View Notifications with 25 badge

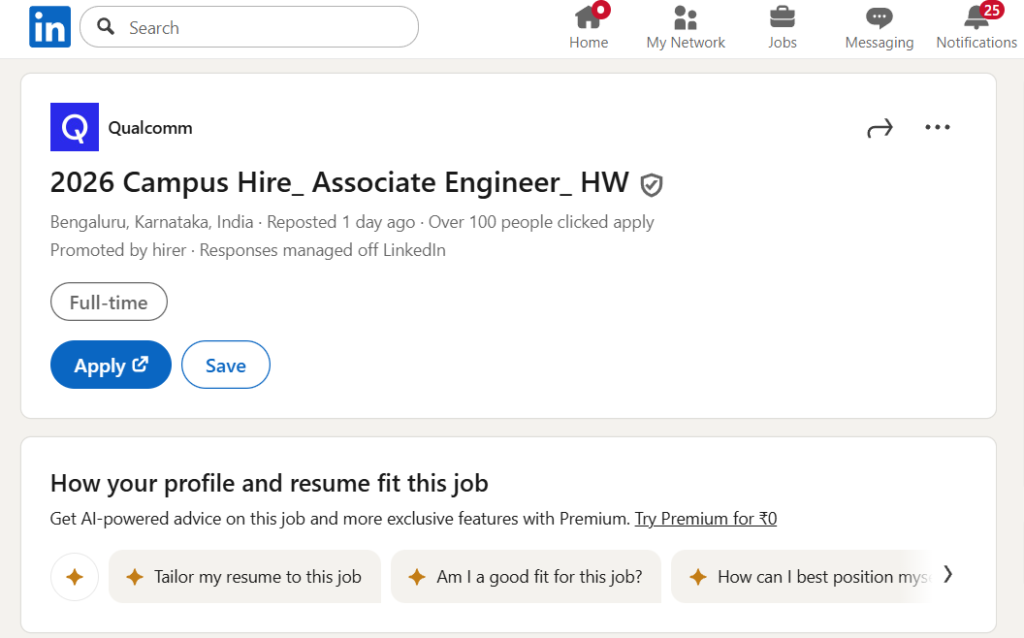(x=976, y=27)
